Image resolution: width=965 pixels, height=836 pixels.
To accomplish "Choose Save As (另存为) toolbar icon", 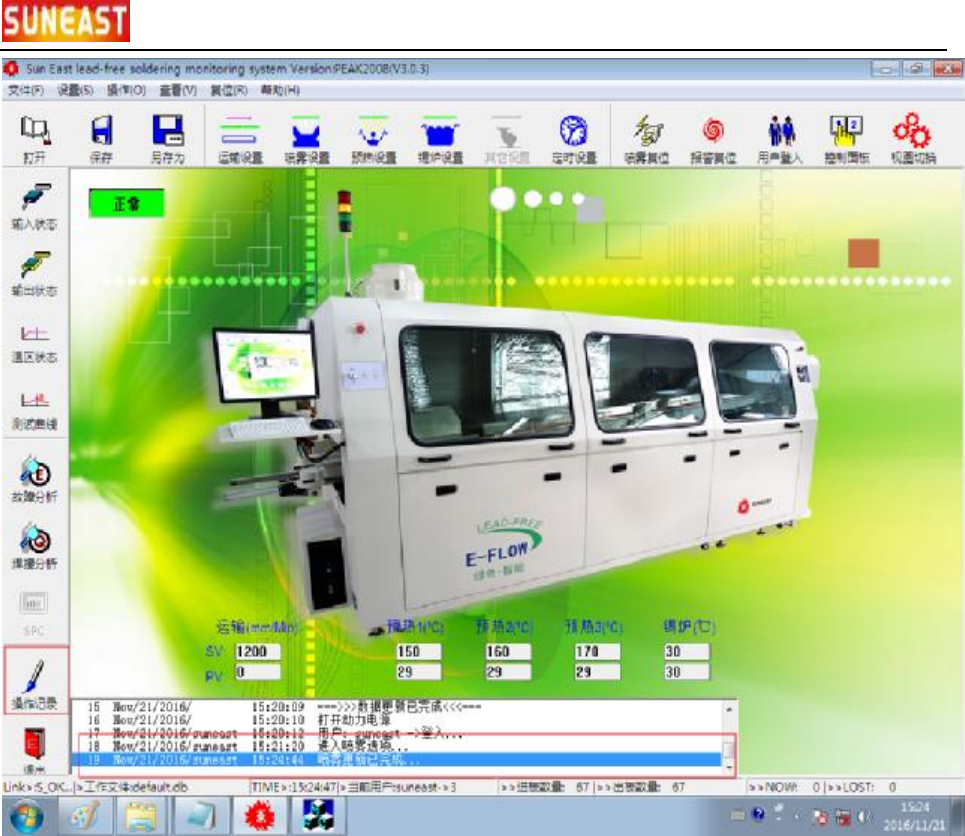I will 168,139.
